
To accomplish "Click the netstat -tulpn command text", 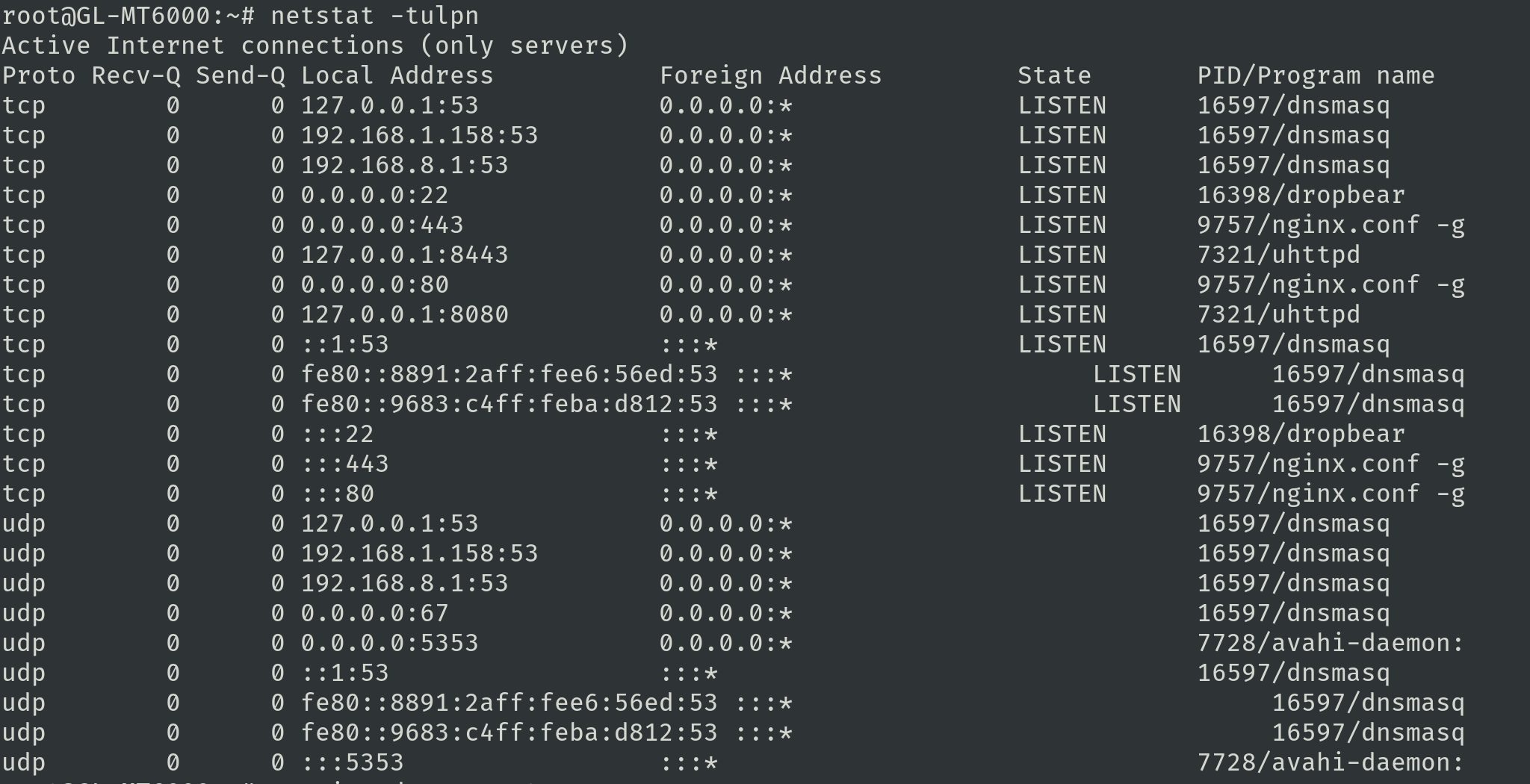I will 374,15.
